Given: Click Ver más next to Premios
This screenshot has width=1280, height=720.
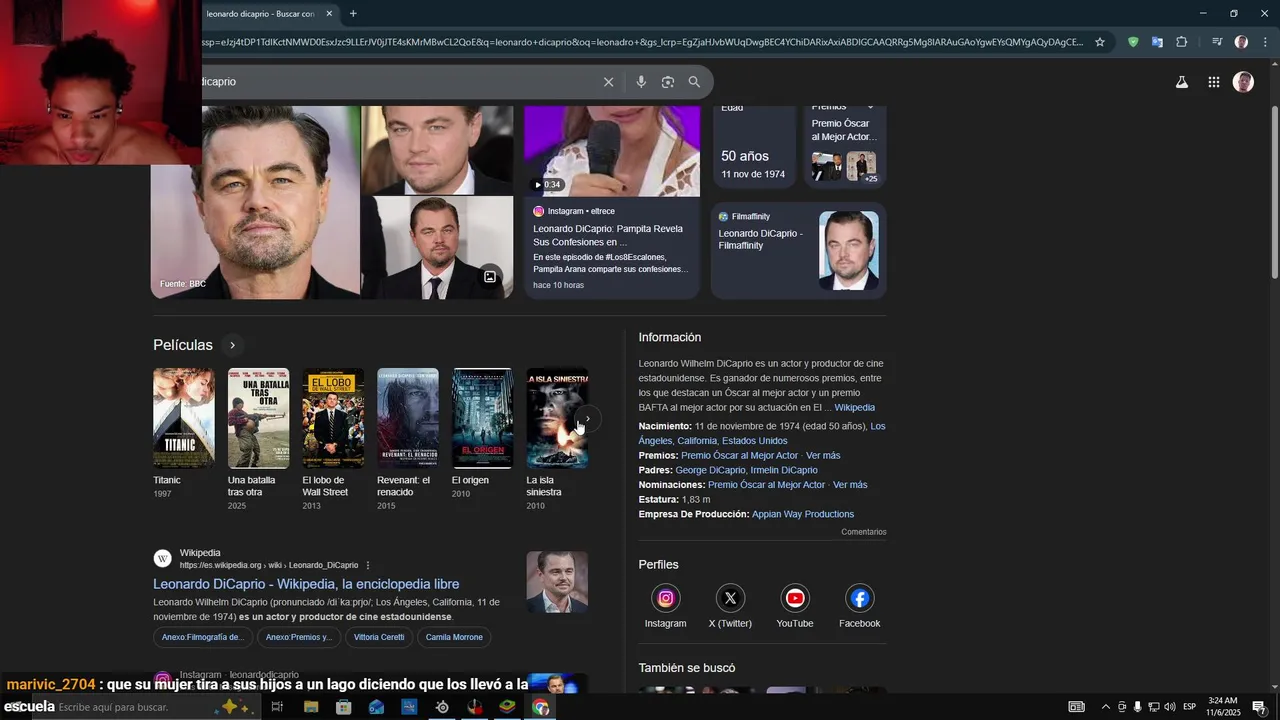Looking at the screenshot, I should (823, 455).
